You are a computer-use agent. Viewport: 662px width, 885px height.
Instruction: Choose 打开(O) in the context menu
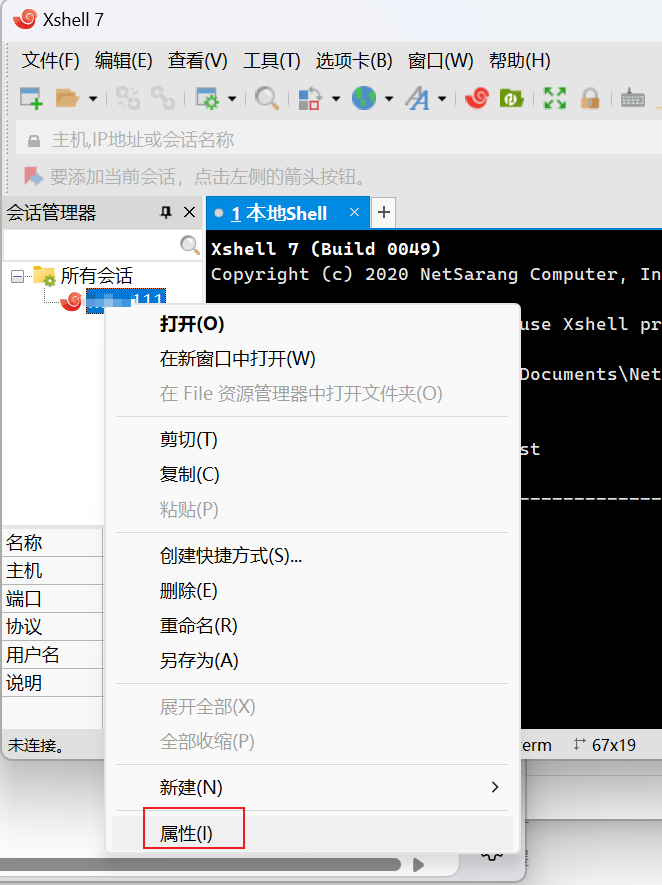point(313,324)
